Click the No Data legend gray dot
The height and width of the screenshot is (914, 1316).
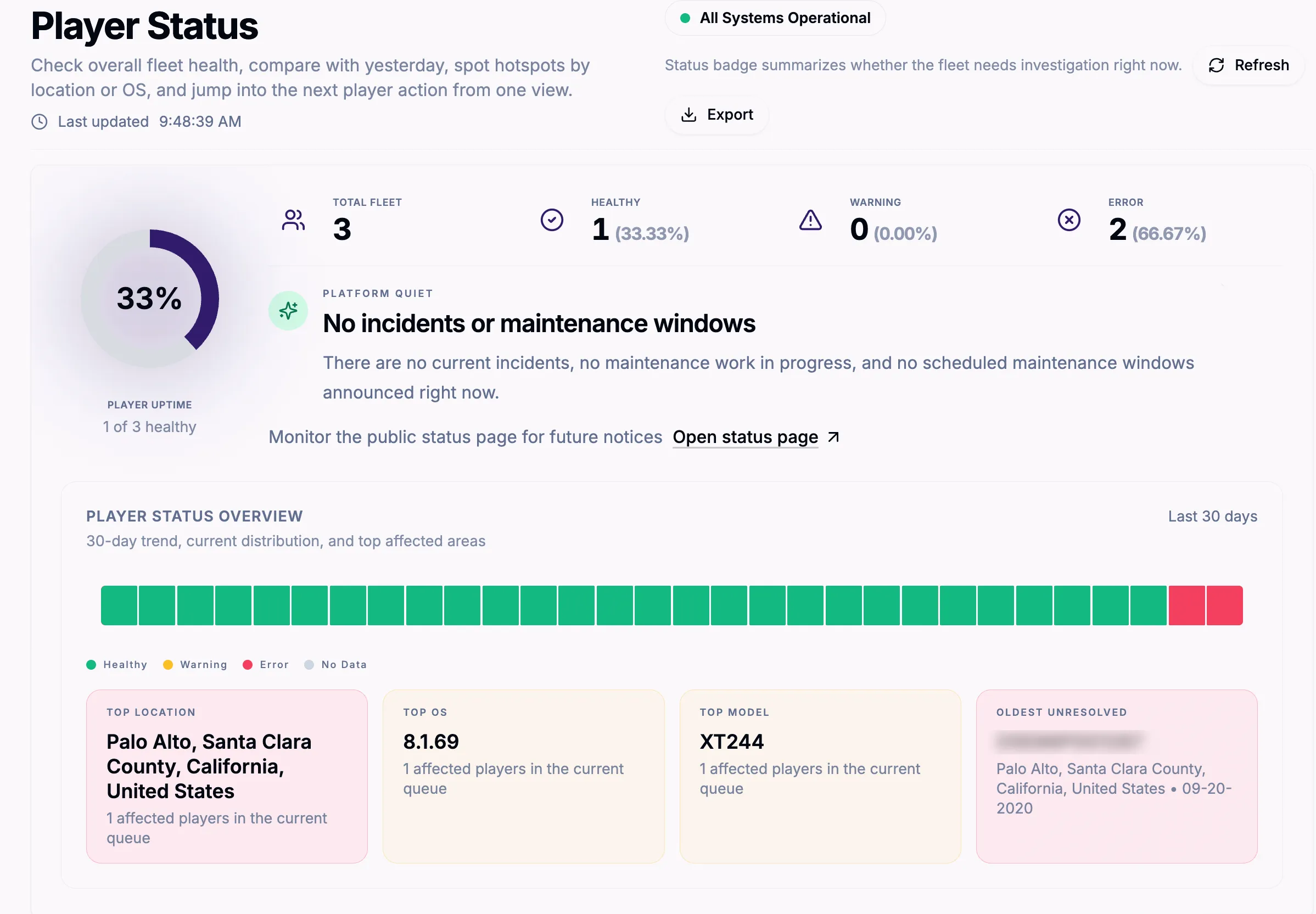tap(309, 664)
